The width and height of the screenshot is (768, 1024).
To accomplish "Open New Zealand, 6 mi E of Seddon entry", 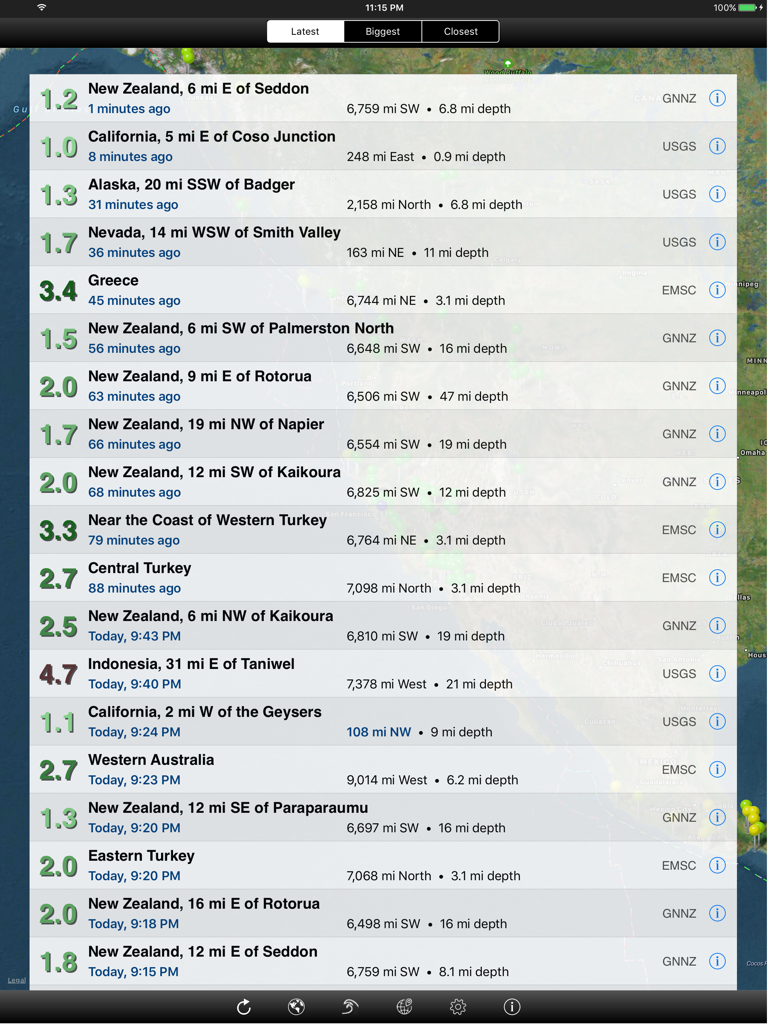I will pos(383,98).
